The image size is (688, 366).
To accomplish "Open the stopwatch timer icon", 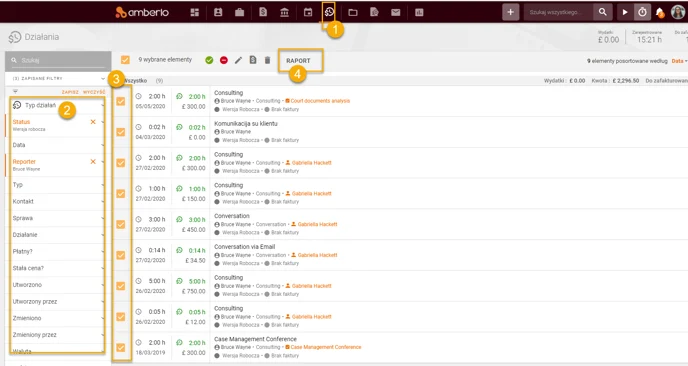I will tap(642, 12).
